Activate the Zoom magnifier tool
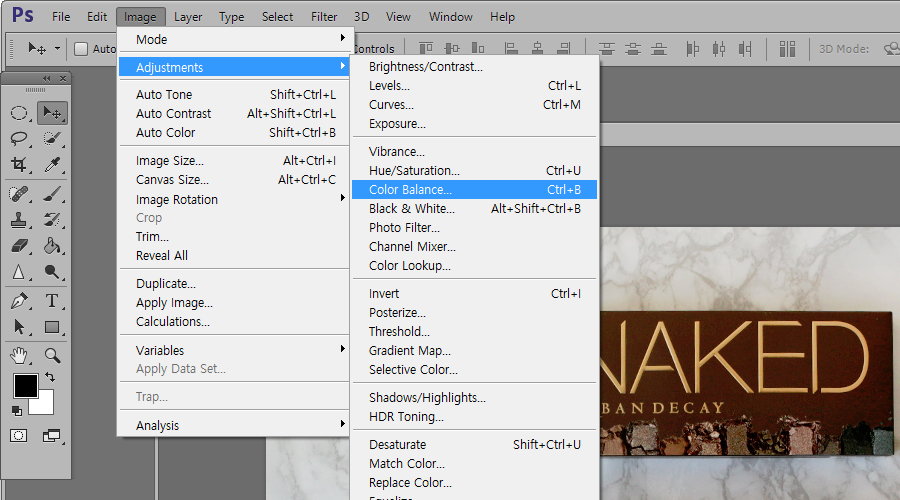 point(52,355)
